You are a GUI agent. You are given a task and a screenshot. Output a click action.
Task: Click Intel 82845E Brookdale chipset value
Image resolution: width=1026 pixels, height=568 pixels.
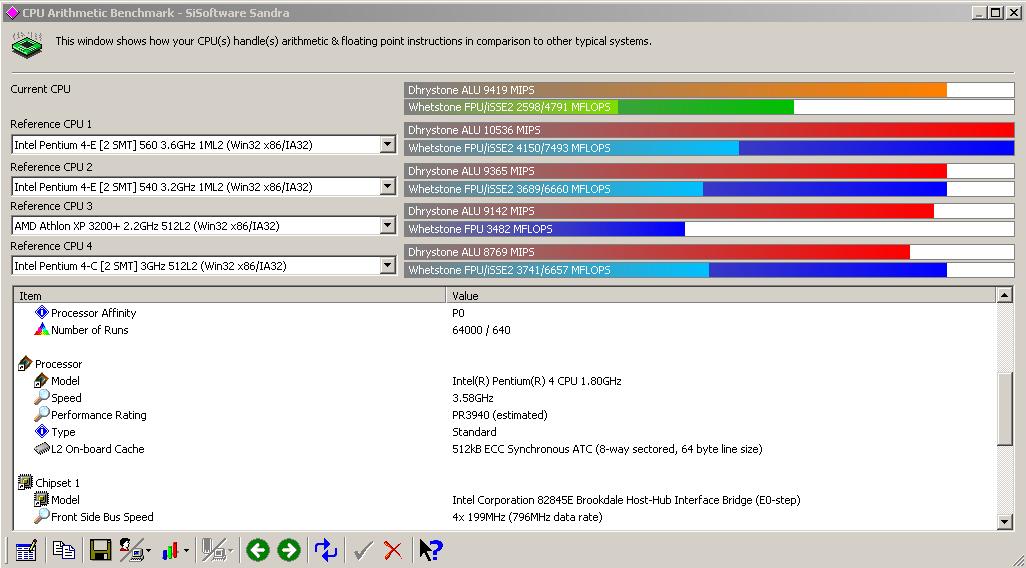click(626, 500)
